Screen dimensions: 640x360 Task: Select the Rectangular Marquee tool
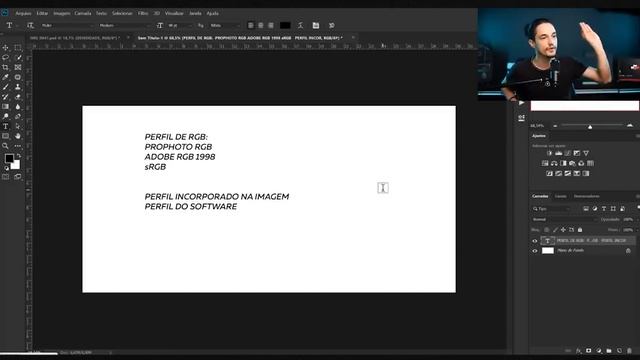tap(18, 48)
